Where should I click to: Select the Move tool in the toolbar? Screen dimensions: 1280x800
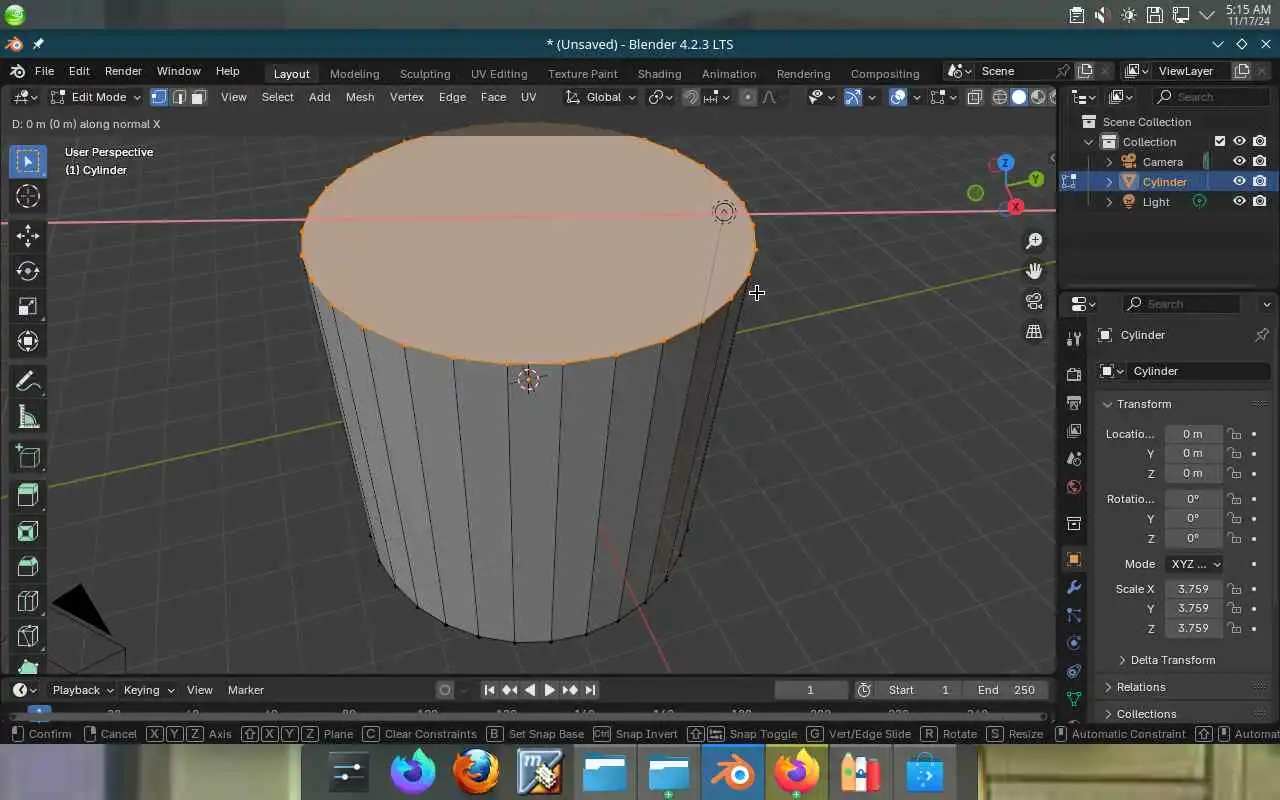click(28, 235)
